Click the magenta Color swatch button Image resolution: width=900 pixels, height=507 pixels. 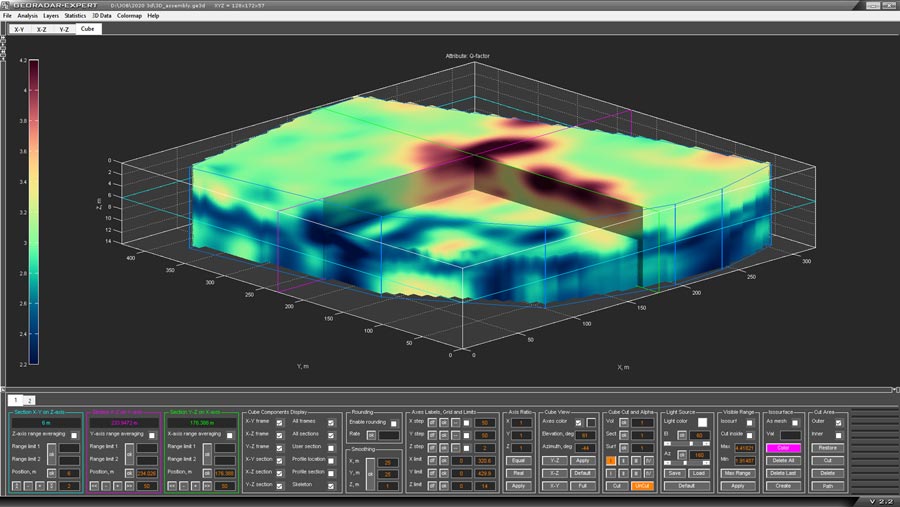(783, 448)
